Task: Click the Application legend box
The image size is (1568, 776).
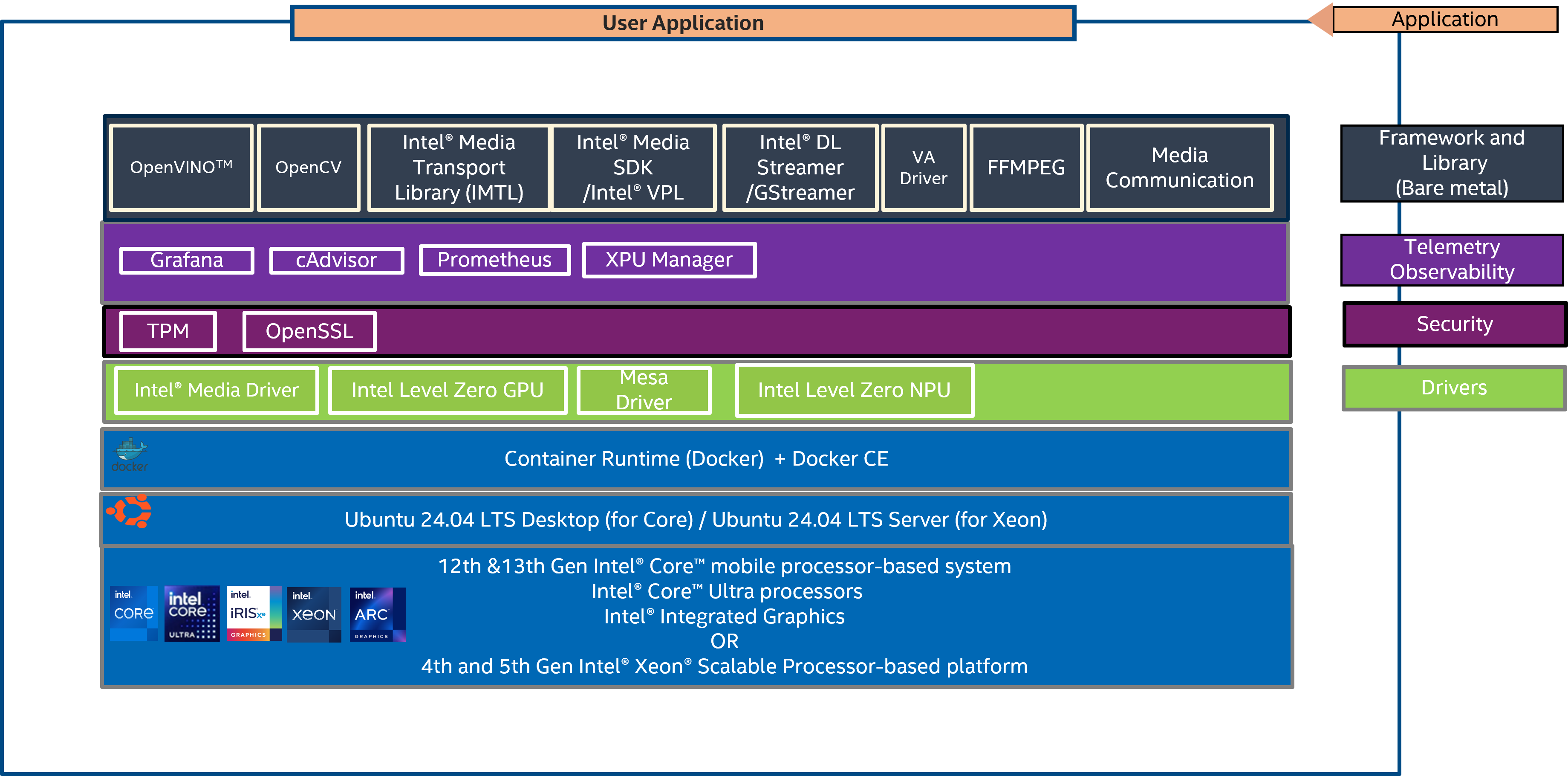Action: coord(1445,20)
